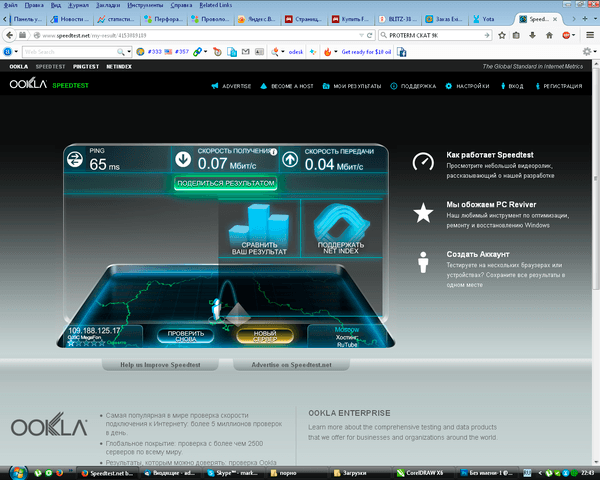
Task: Click the star icon beside PC Reviver
Action: (423, 213)
